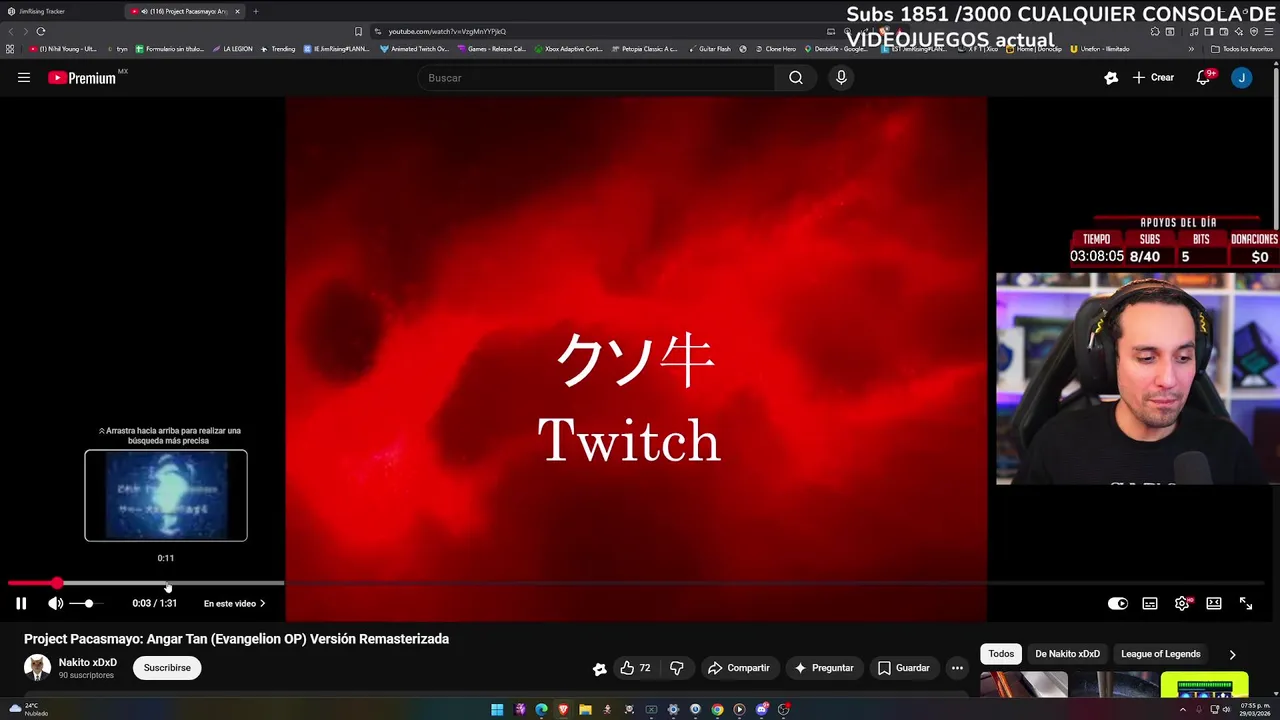Click the address bar URL

coord(447,31)
